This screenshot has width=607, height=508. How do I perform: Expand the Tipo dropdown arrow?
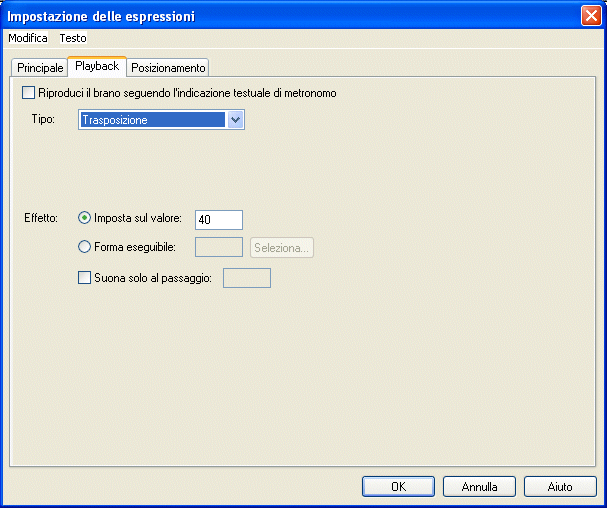coord(236,120)
